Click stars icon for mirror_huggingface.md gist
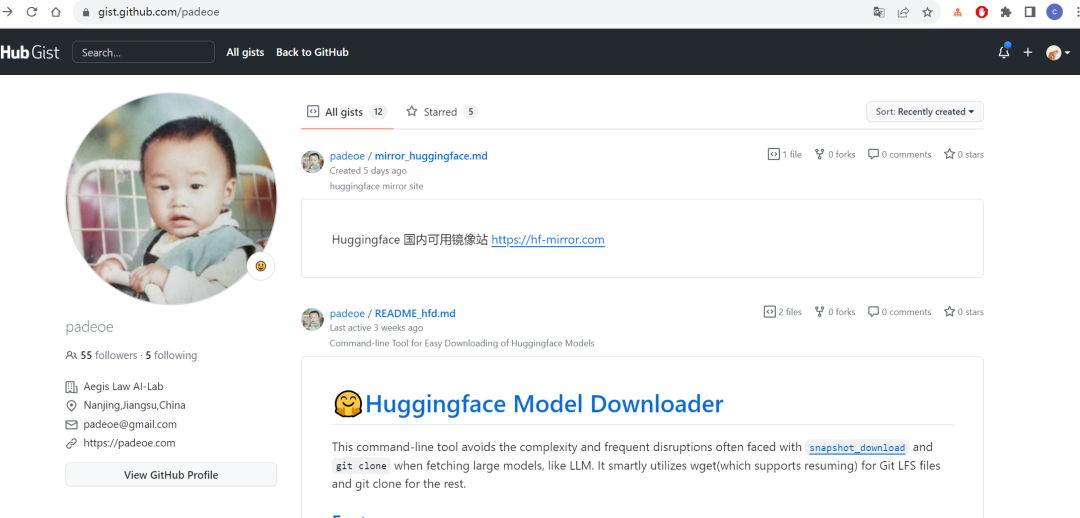 949,154
